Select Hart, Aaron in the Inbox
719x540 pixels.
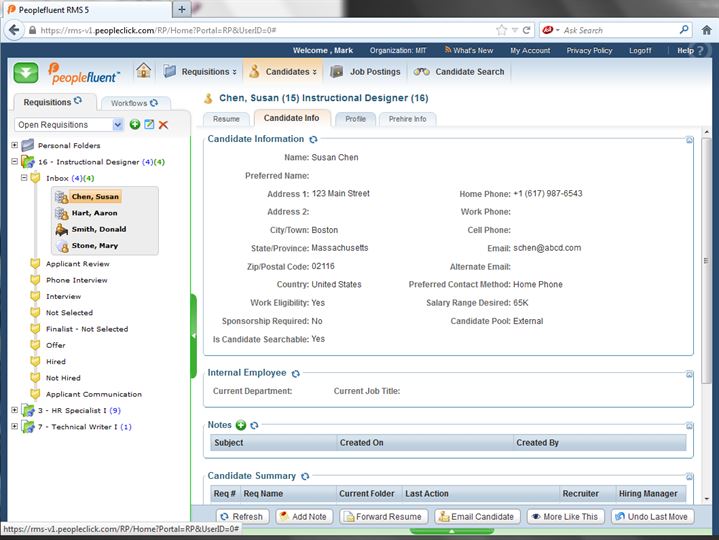pos(94,213)
